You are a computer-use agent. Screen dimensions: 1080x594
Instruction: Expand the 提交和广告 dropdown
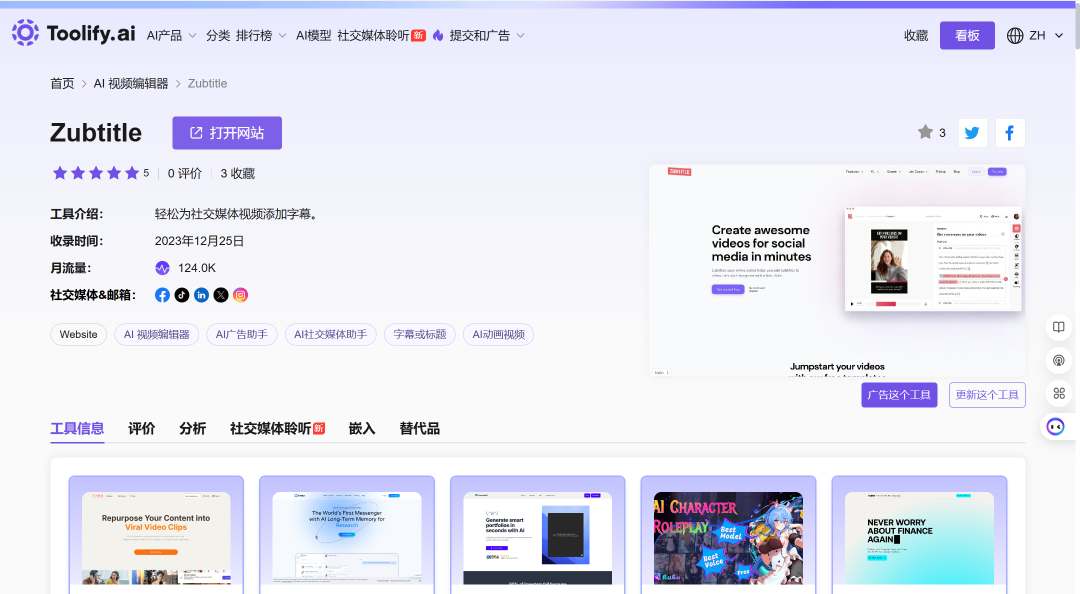pos(487,35)
